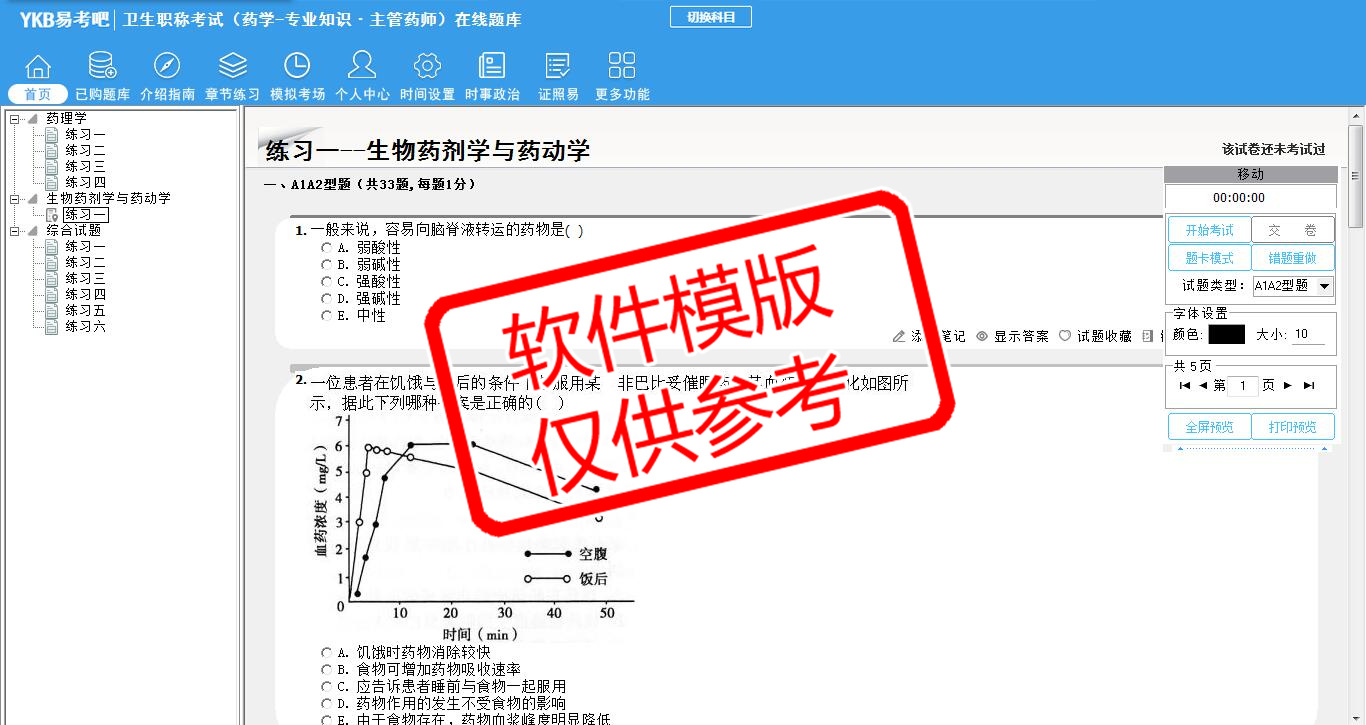The image size is (1366, 725).
Task: Open 章节练习 layers icon
Action: coord(232,67)
